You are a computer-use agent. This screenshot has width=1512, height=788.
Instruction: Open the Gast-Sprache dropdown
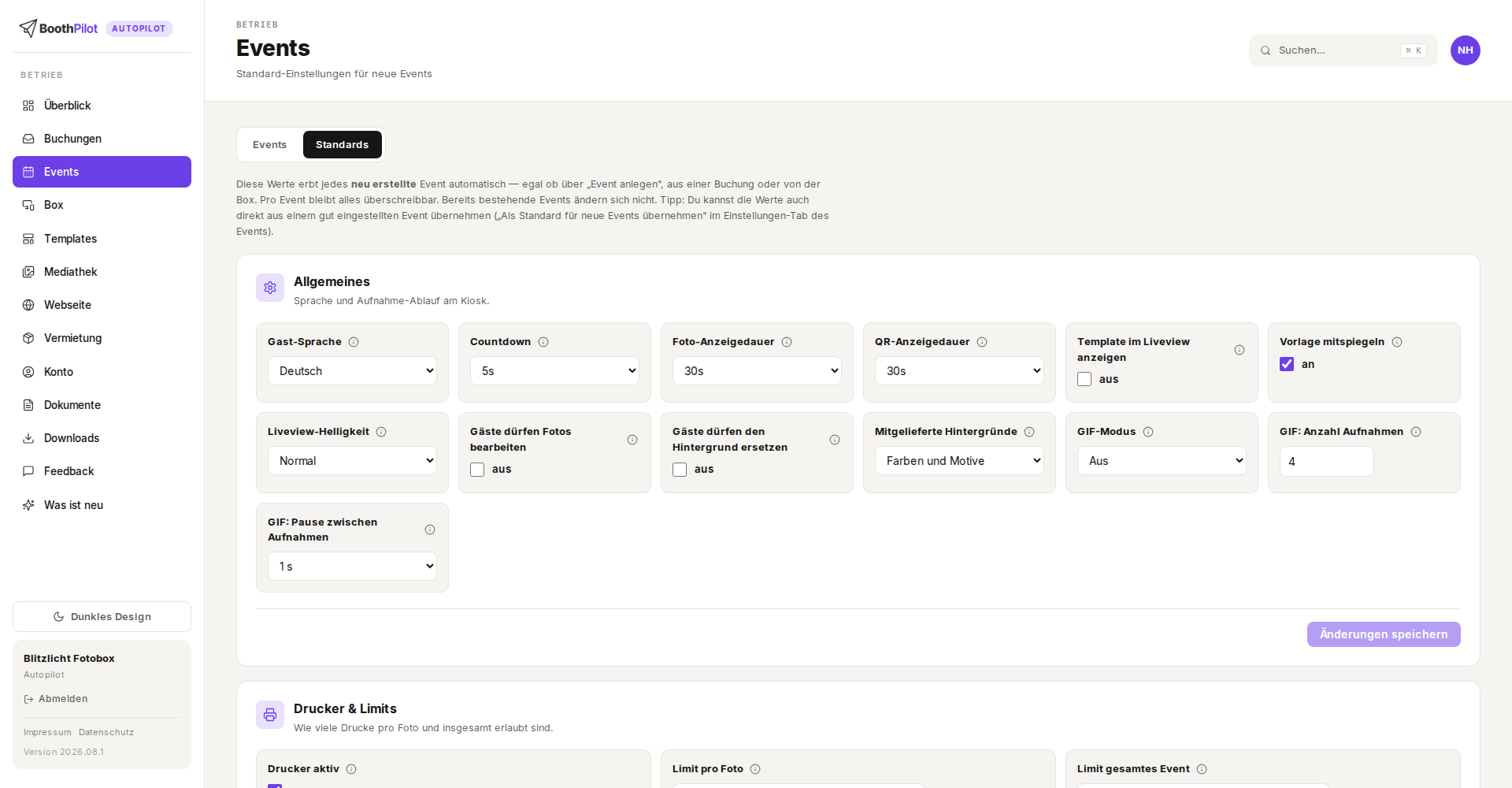pos(352,371)
